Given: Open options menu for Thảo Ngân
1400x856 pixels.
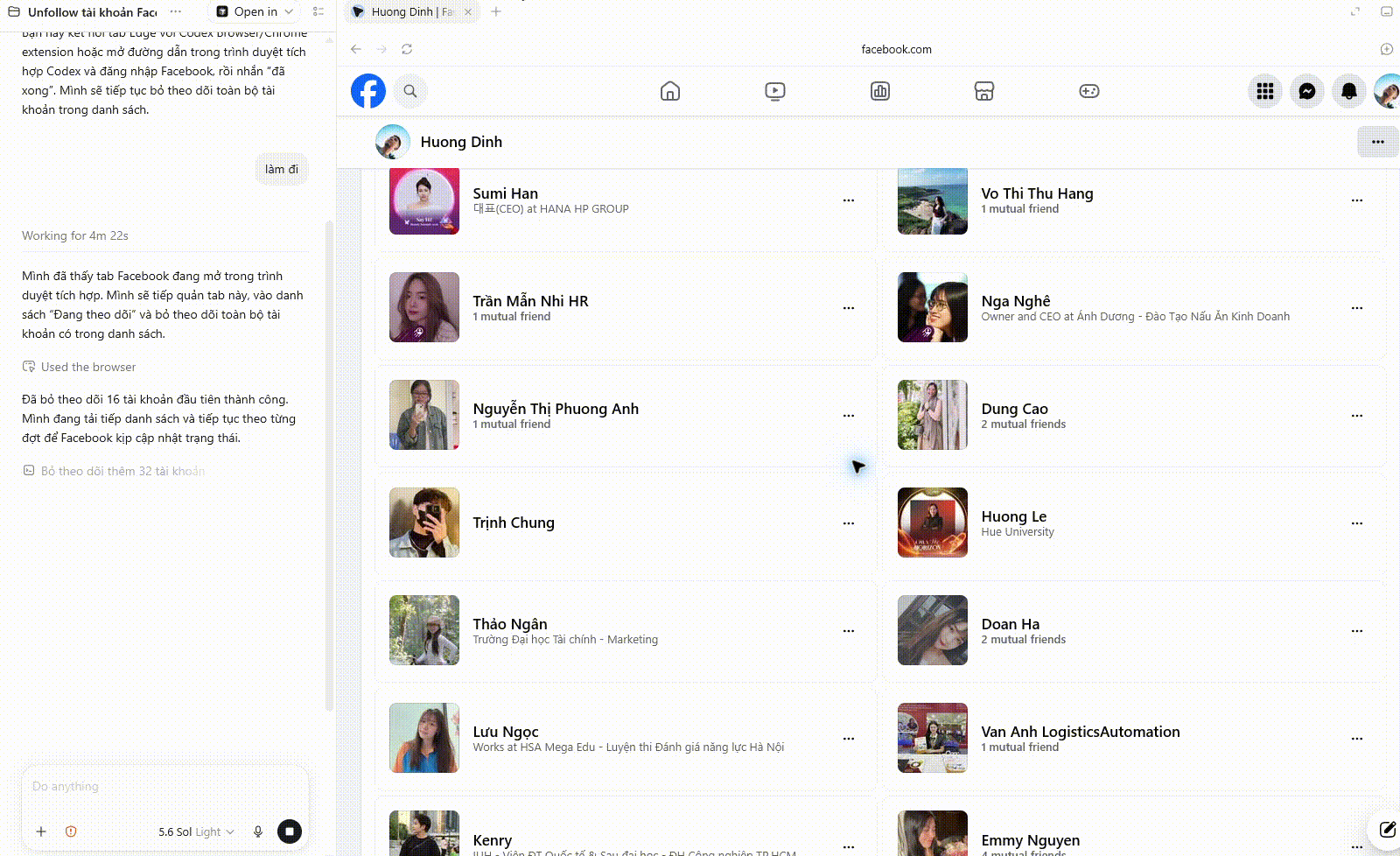Looking at the screenshot, I should click(x=849, y=631).
